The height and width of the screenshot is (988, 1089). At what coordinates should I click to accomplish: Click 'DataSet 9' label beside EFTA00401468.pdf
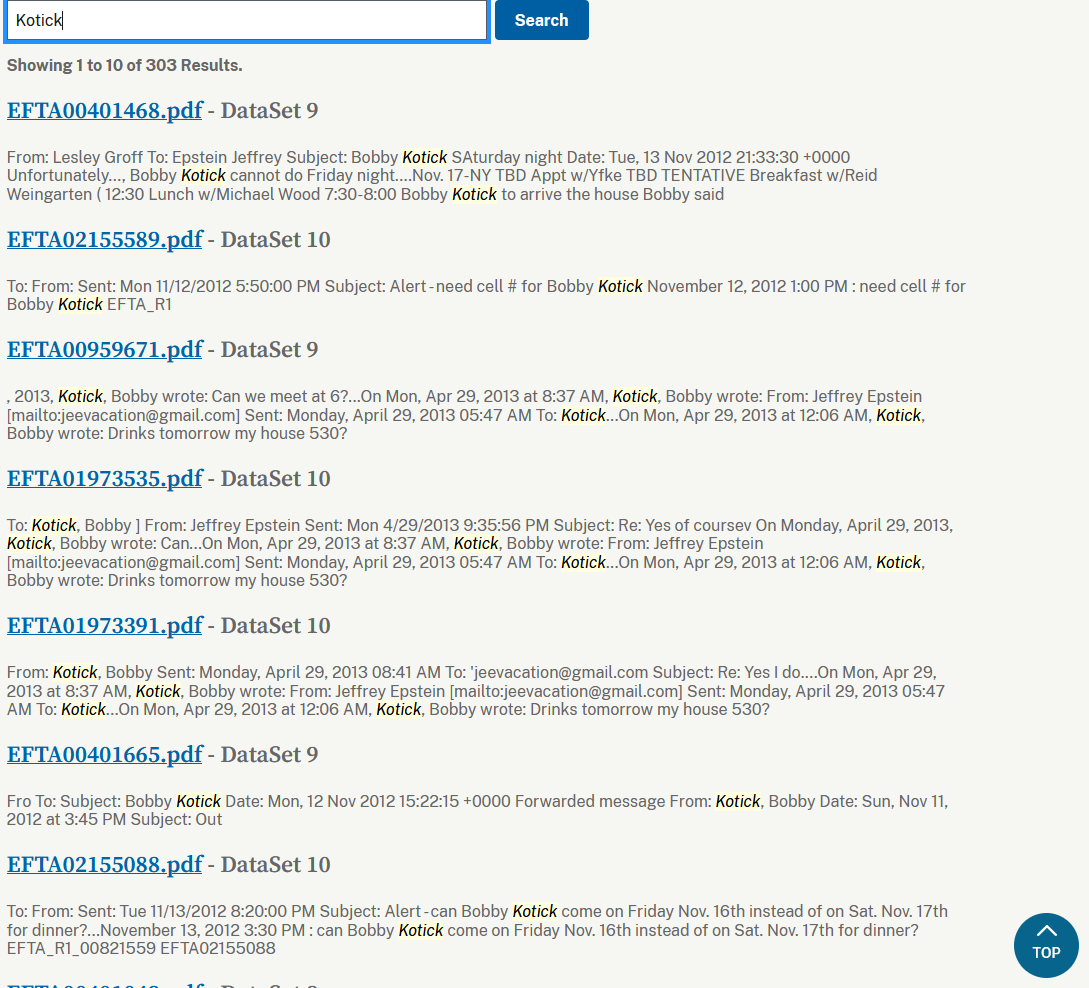pos(269,110)
